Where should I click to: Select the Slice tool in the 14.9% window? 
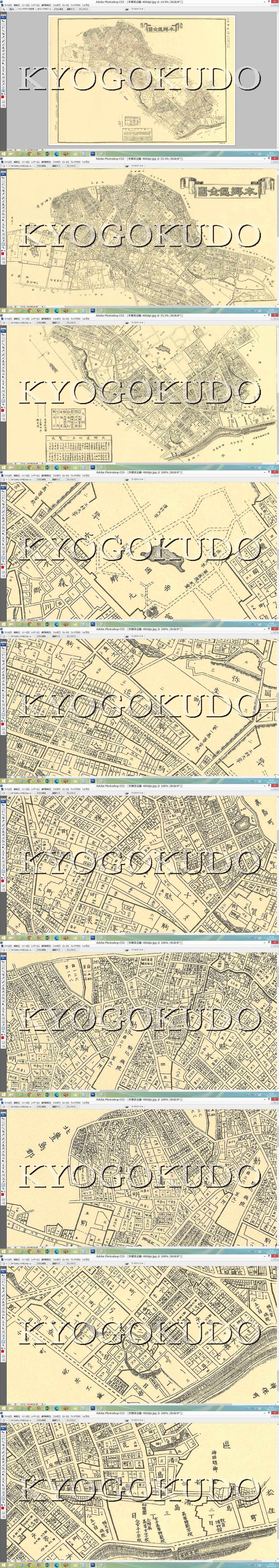[x=3, y=37]
